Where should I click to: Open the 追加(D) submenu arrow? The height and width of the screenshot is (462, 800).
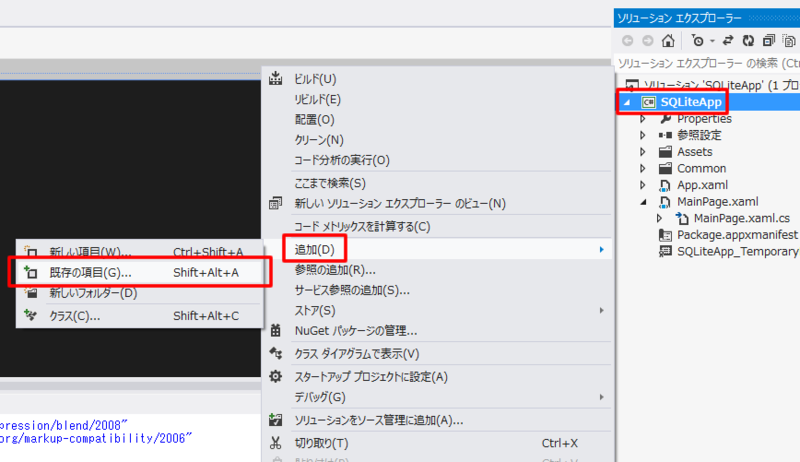tap(602, 249)
